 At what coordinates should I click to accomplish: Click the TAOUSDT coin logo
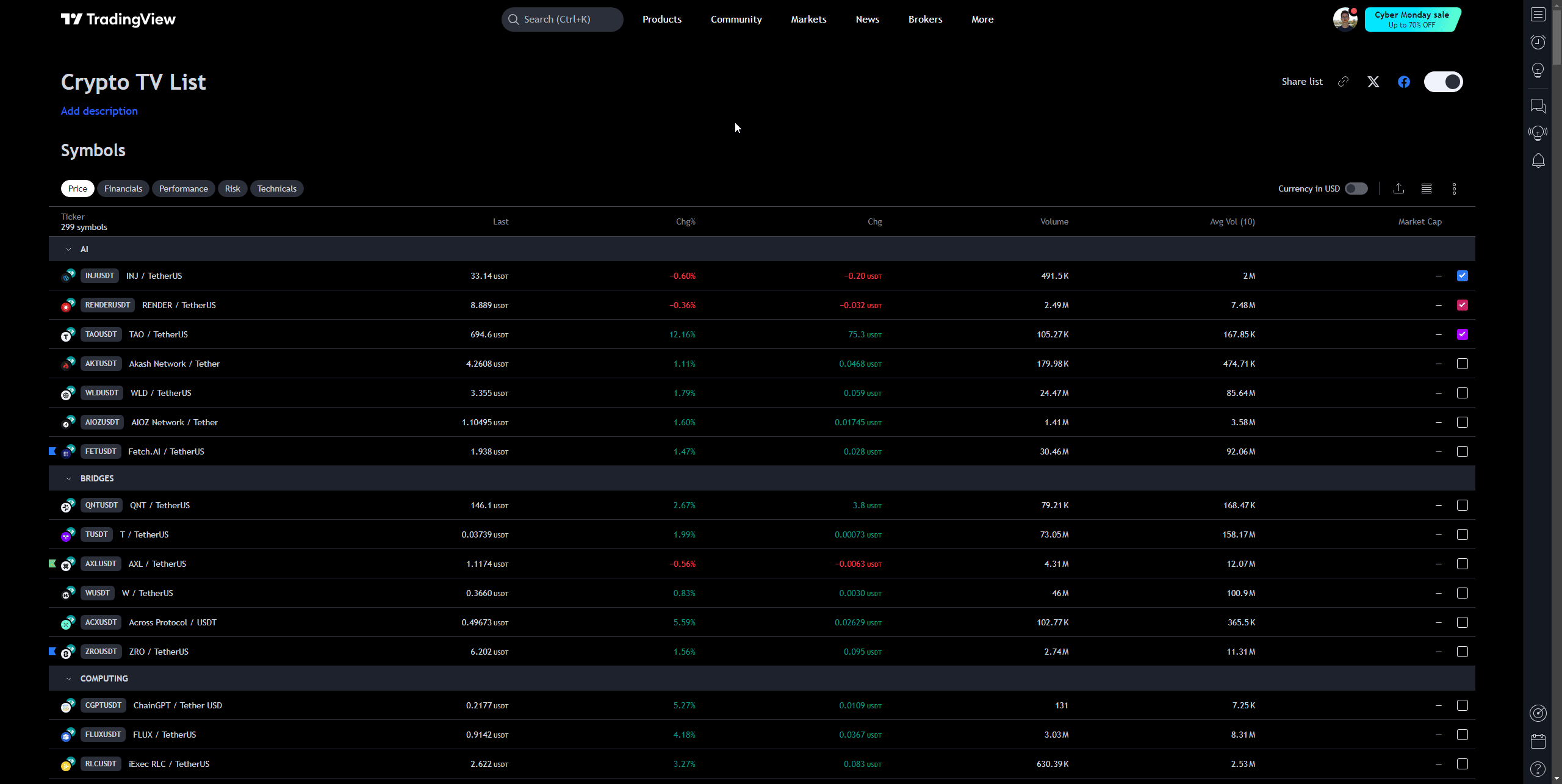pos(68,334)
